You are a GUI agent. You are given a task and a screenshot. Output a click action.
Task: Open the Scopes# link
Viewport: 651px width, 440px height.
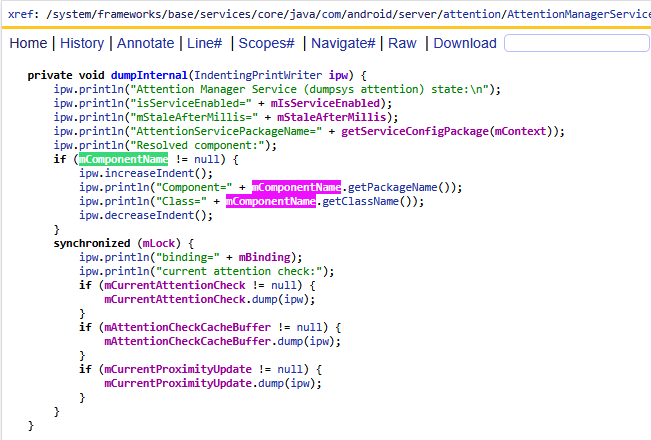tap(267, 43)
